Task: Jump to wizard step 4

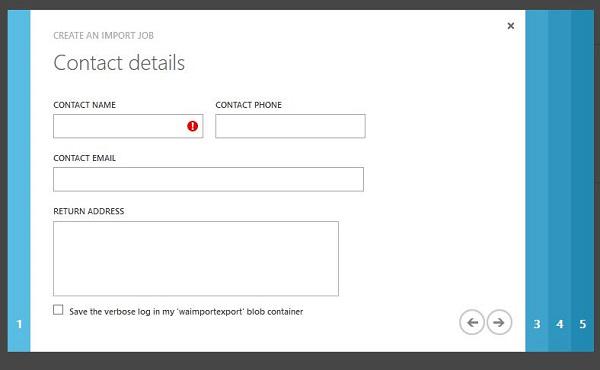Action: click(560, 181)
